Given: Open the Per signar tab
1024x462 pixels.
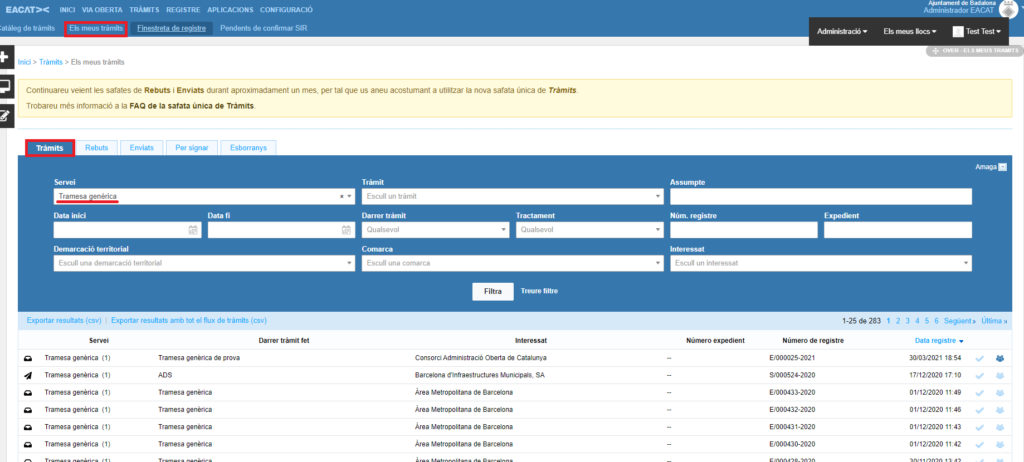Looking at the screenshot, I should click(x=192, y=148).
